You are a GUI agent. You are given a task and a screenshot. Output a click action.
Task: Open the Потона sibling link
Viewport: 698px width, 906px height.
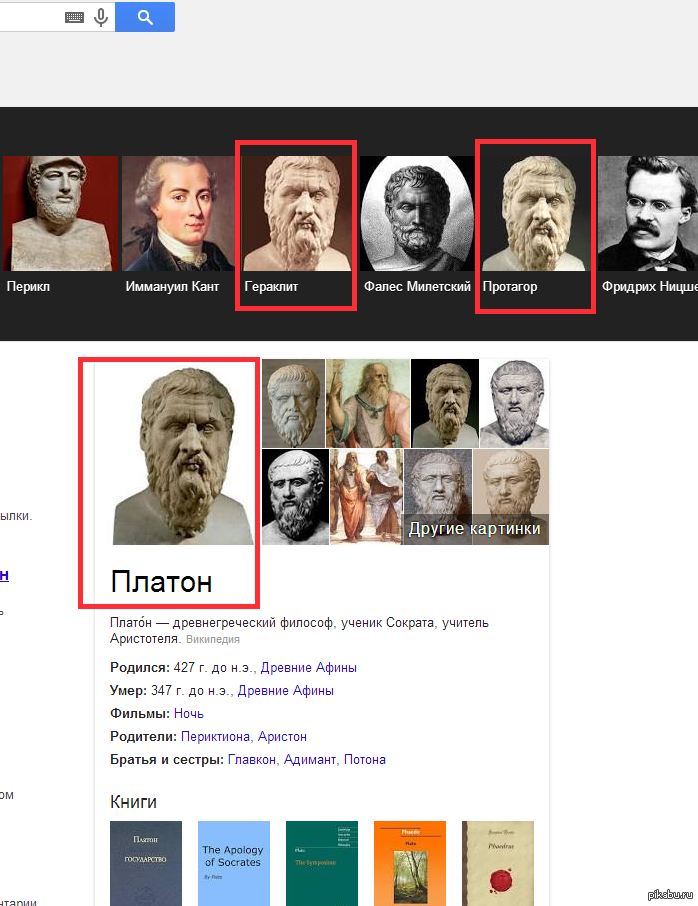point(365,760)
